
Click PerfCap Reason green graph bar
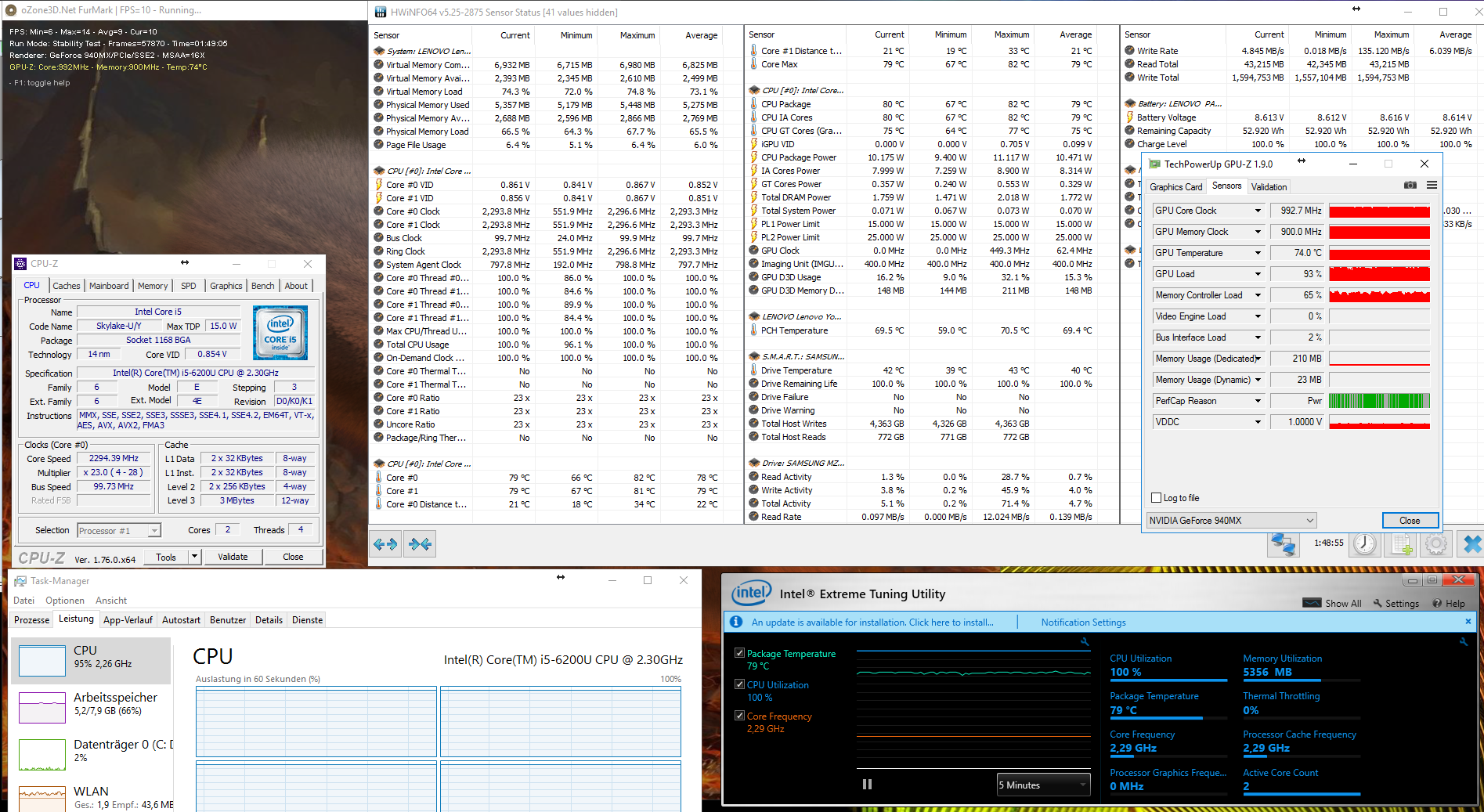click(x=1379, y=401)
